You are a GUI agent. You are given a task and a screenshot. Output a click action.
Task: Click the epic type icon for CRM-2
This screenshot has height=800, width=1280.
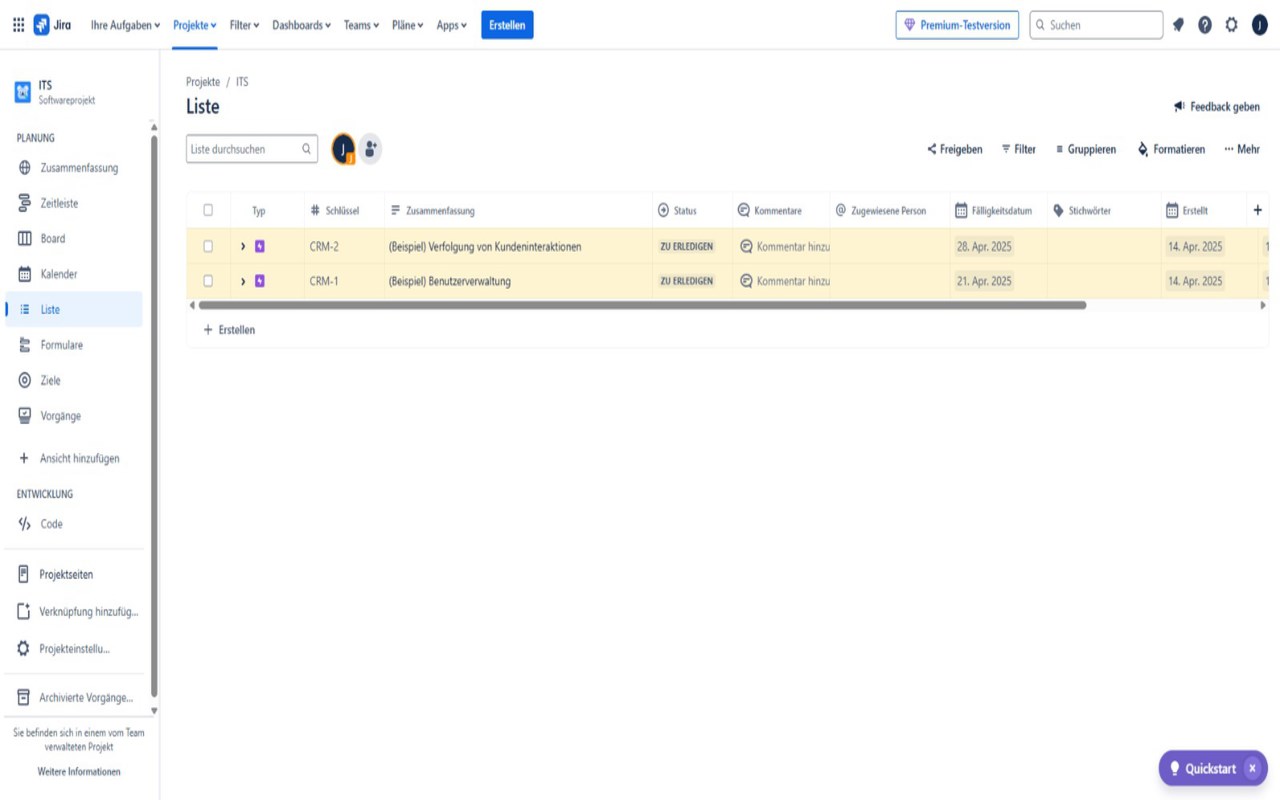[x=260, y=246]
